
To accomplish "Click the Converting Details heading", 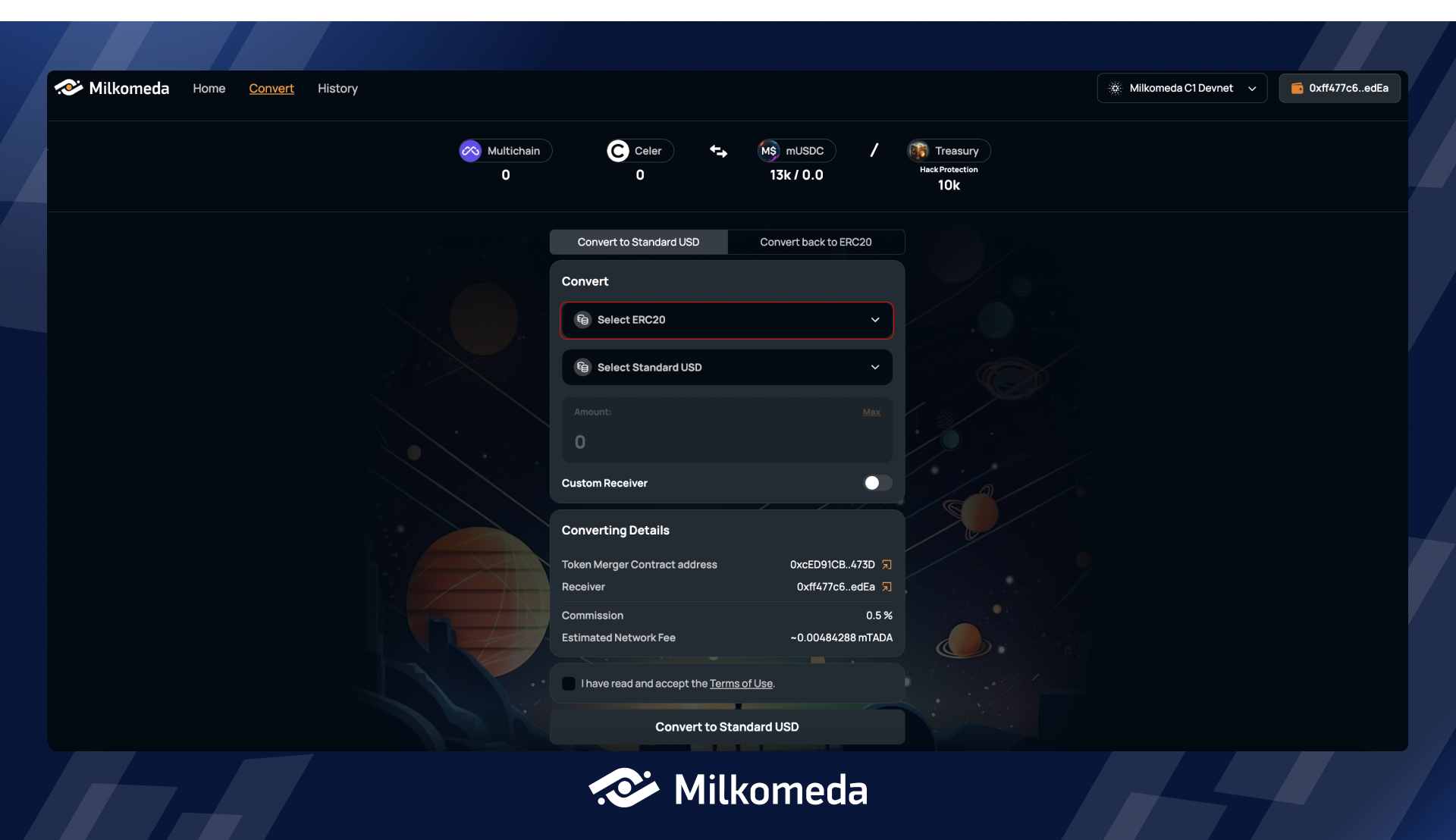I will pos(615,531).
